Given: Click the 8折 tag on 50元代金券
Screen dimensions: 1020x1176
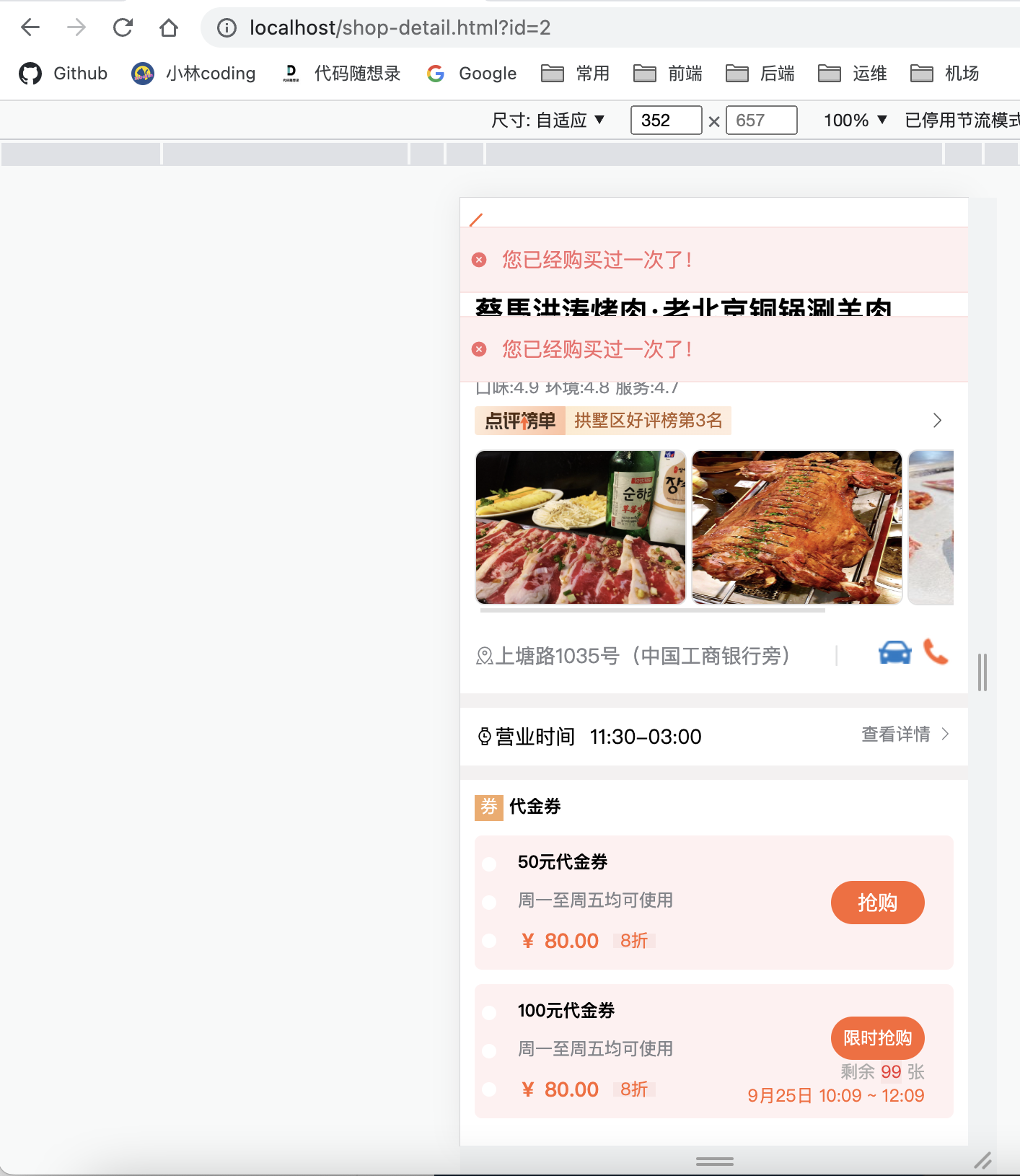Looking at the screenshot, I should tap(634, 941).
